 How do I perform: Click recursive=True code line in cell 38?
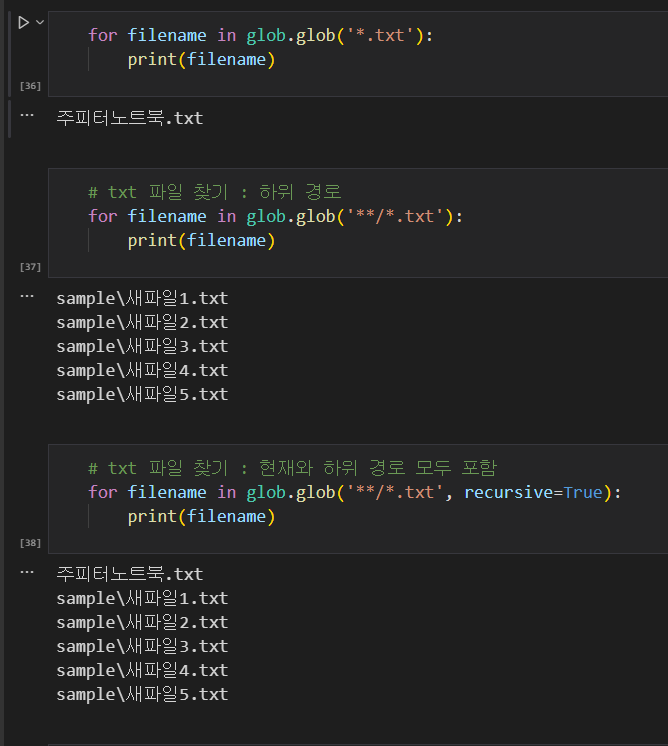point(355,492)
